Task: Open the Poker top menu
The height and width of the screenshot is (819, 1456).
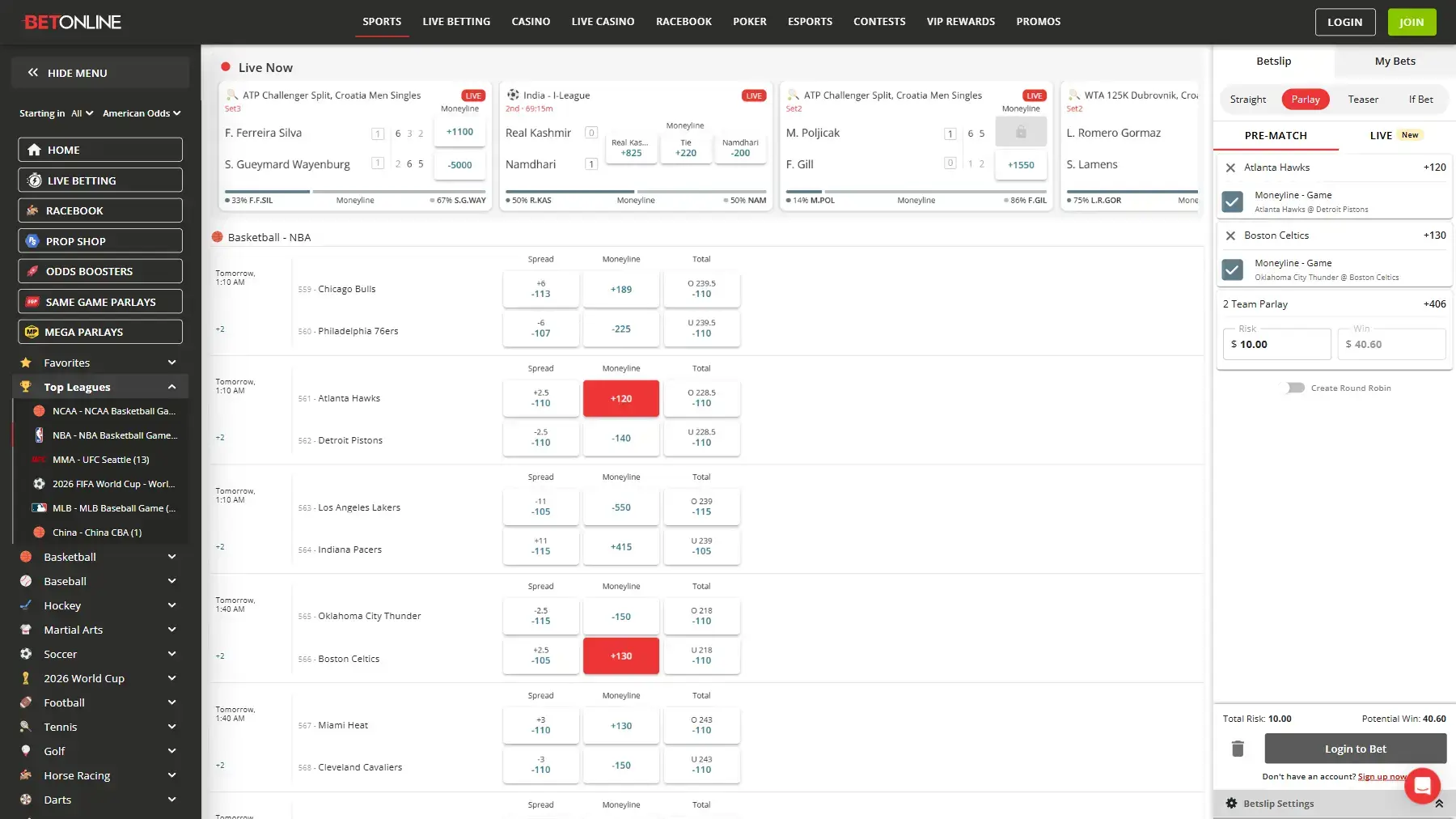Action: point(750,22)
